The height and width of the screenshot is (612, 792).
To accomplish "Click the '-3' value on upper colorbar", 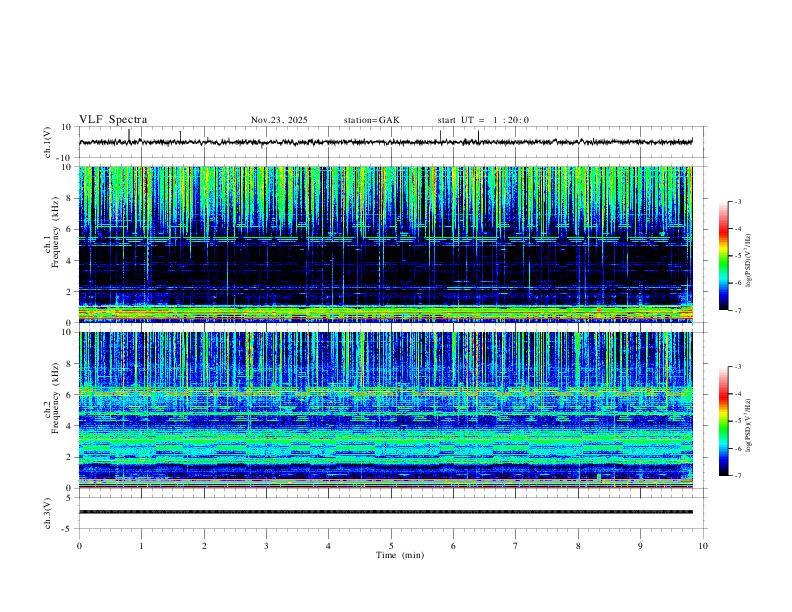I will [738, 201].
